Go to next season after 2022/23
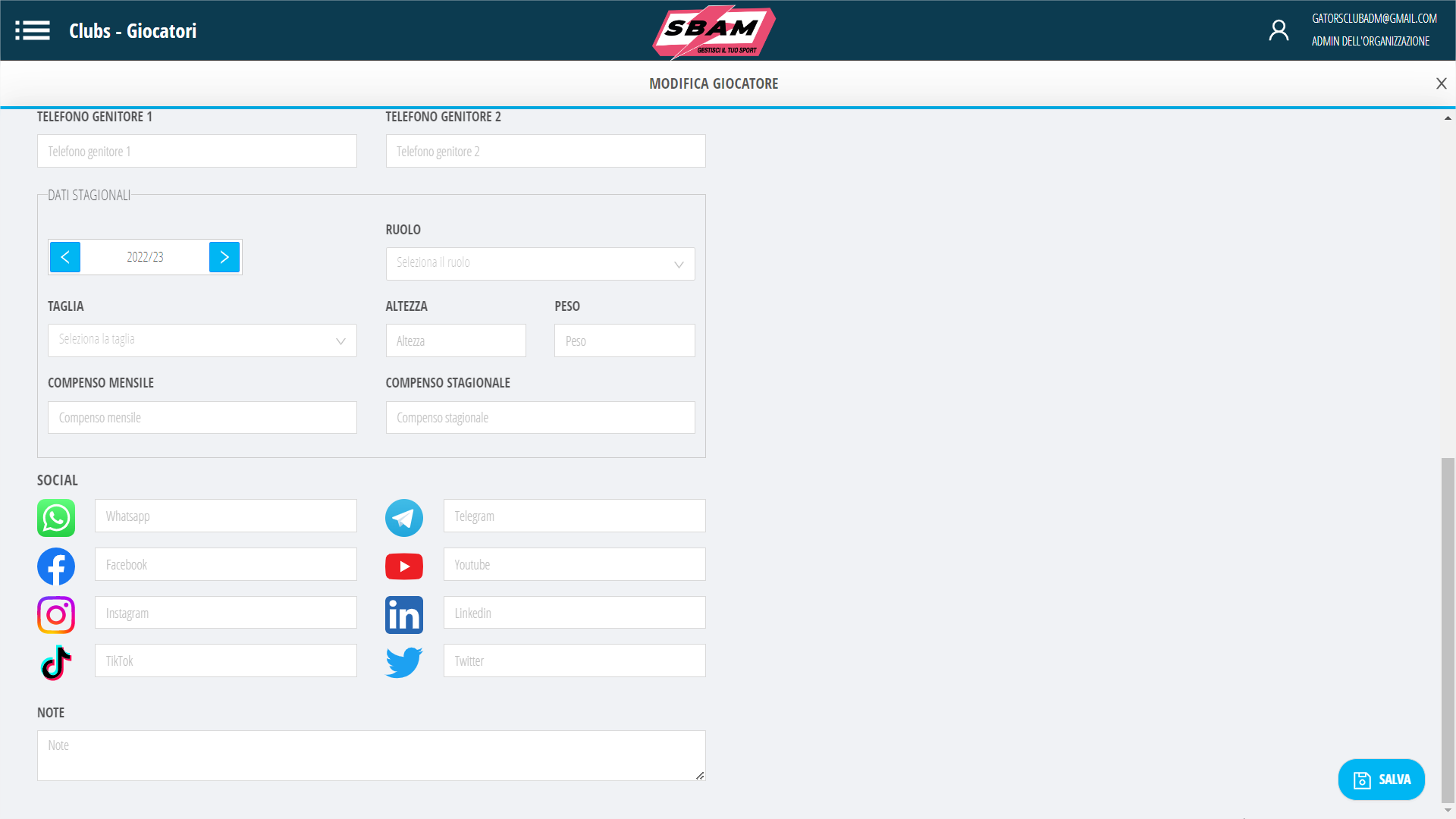The height and width of the screenshot is (819, 1456). point(224,257)
